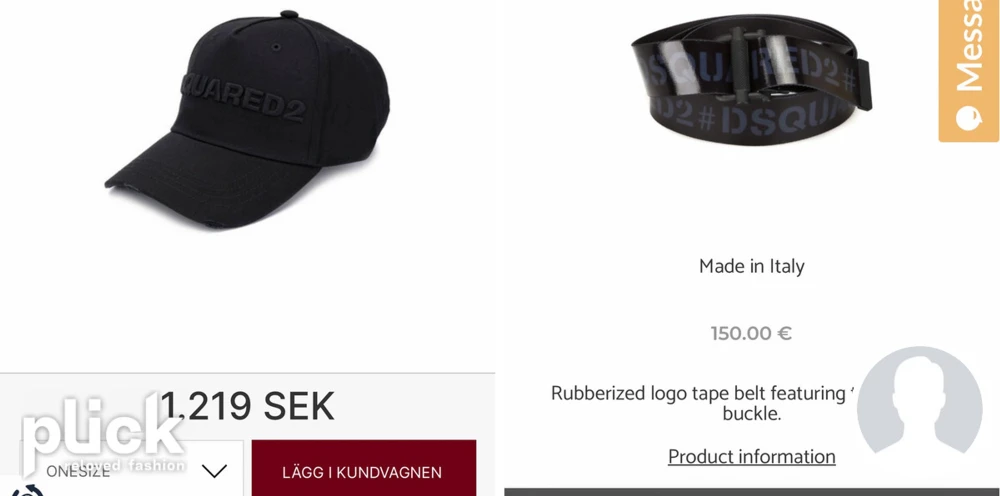Click the 150.00 € belt price
Viewport: 1000px width, 496px height.
pyautogui.click(x=751, y=333)
